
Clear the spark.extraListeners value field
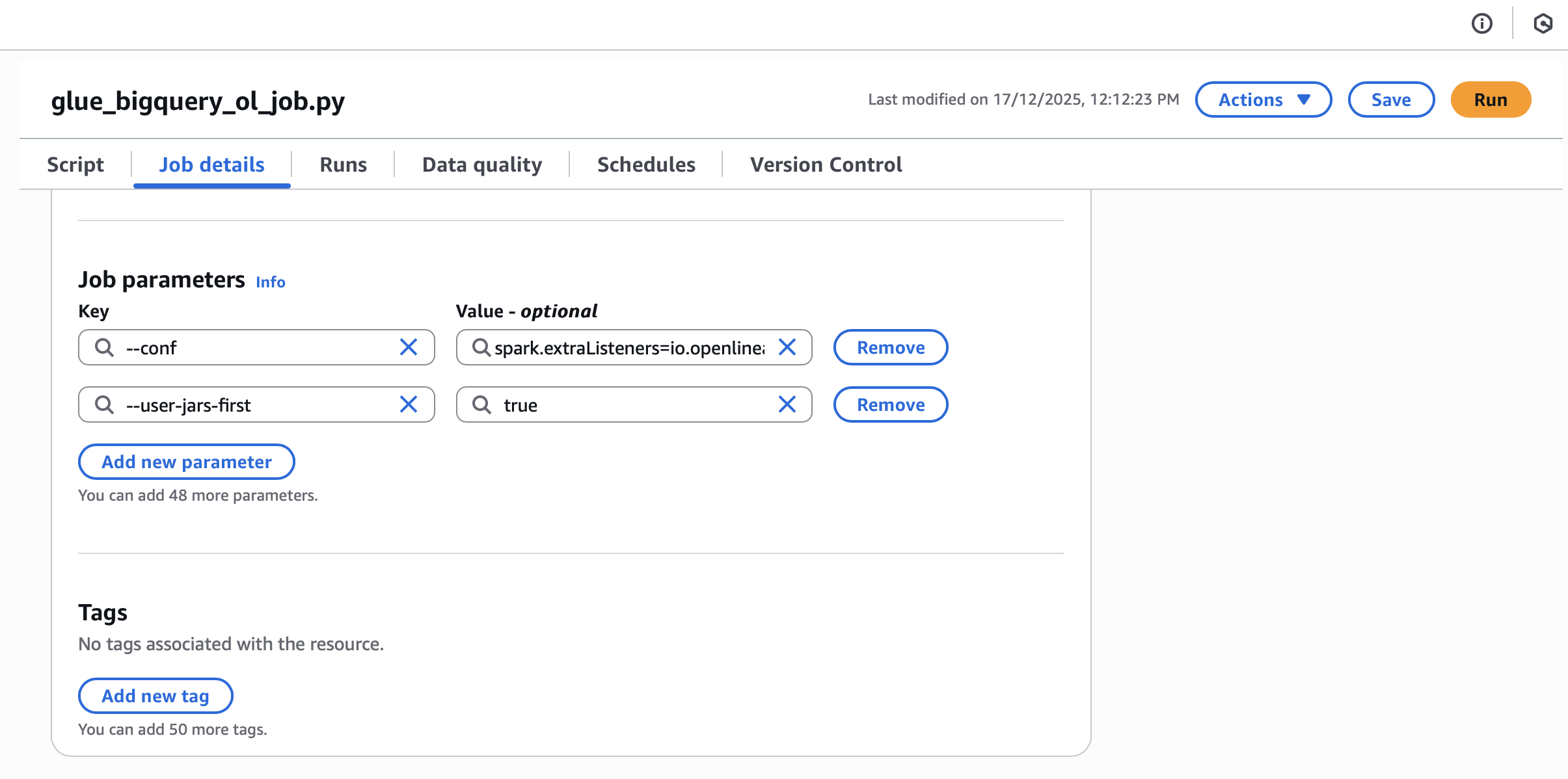point(787,347)
